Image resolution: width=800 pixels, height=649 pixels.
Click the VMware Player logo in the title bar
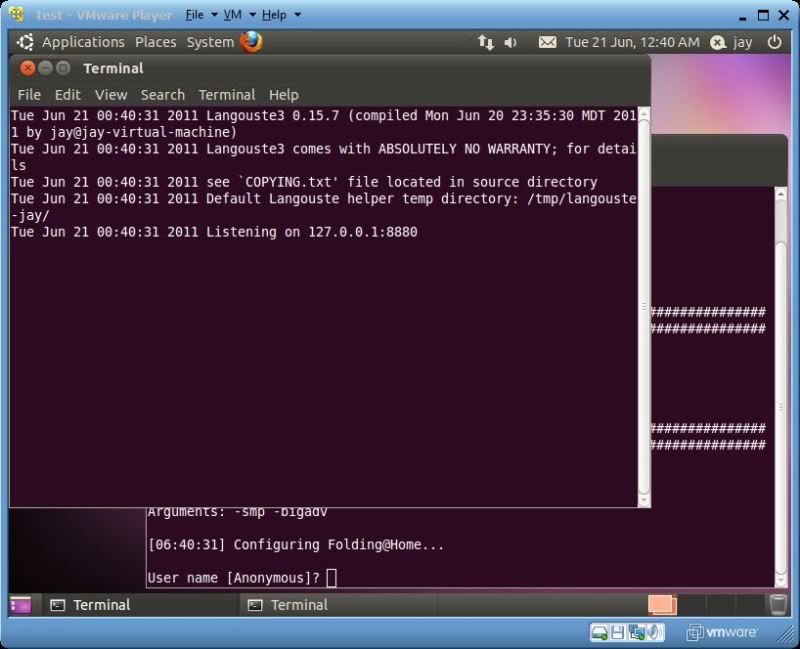(17, 14)
